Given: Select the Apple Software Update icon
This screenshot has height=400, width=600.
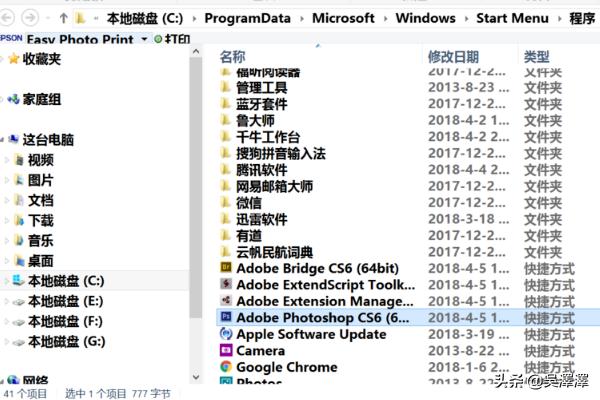Looking at the screenshot, I should [x=226, y=334].
